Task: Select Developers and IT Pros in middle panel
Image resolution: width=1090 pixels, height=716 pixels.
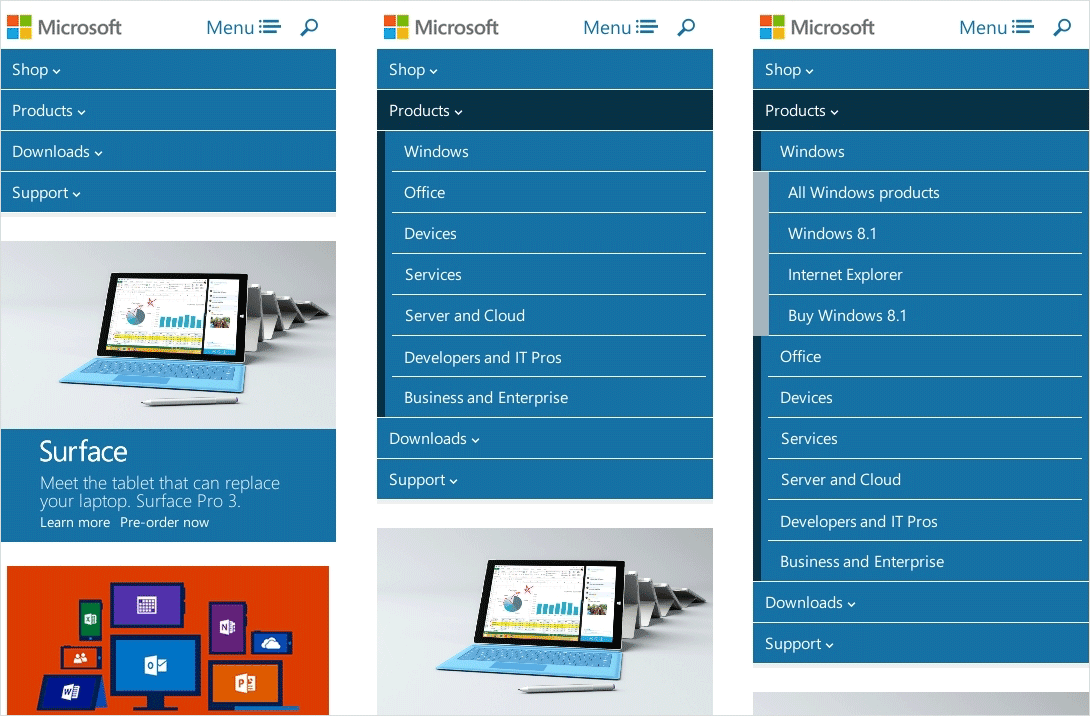Action: (x=548, y=357)
